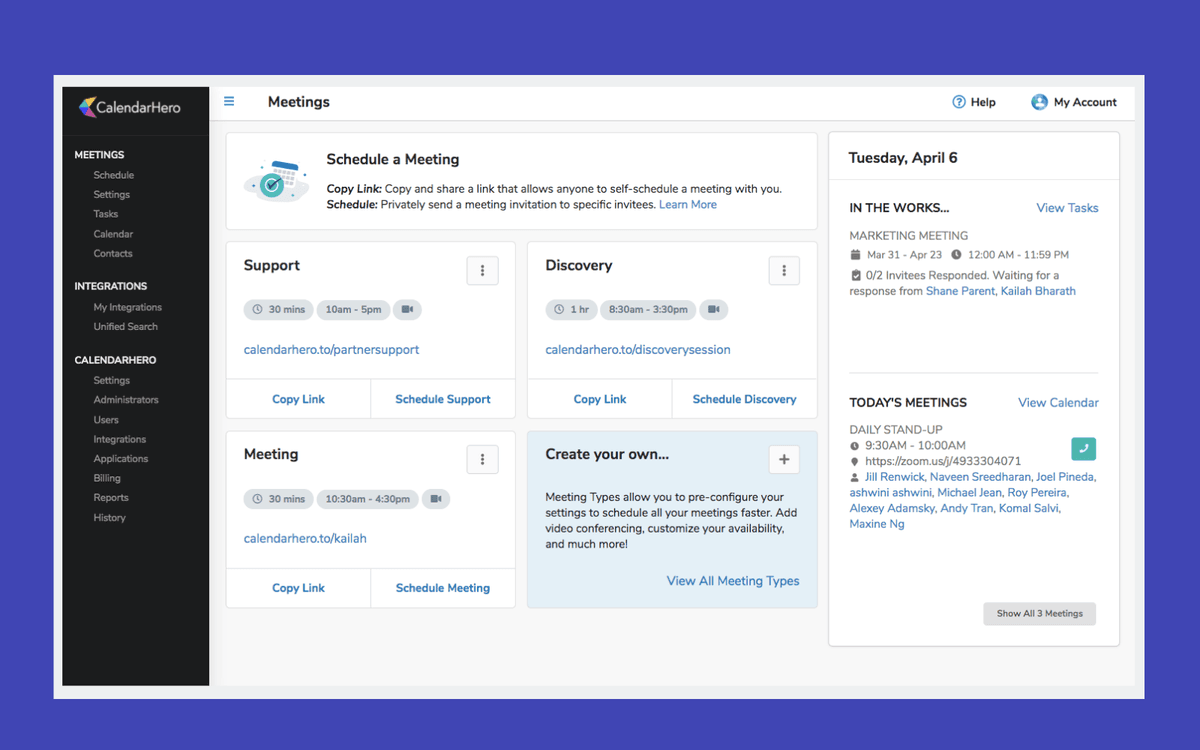The height and width of the screenshot is (750, 1200).
Task: Open the Discovery card three-dot menu
Action: click(784, 270)
